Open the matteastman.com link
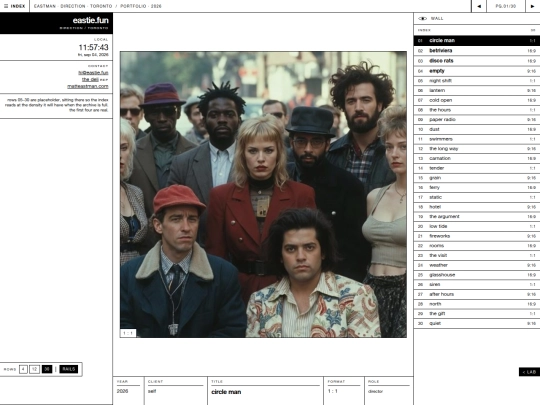540x405 pixels. pos(87,86)
